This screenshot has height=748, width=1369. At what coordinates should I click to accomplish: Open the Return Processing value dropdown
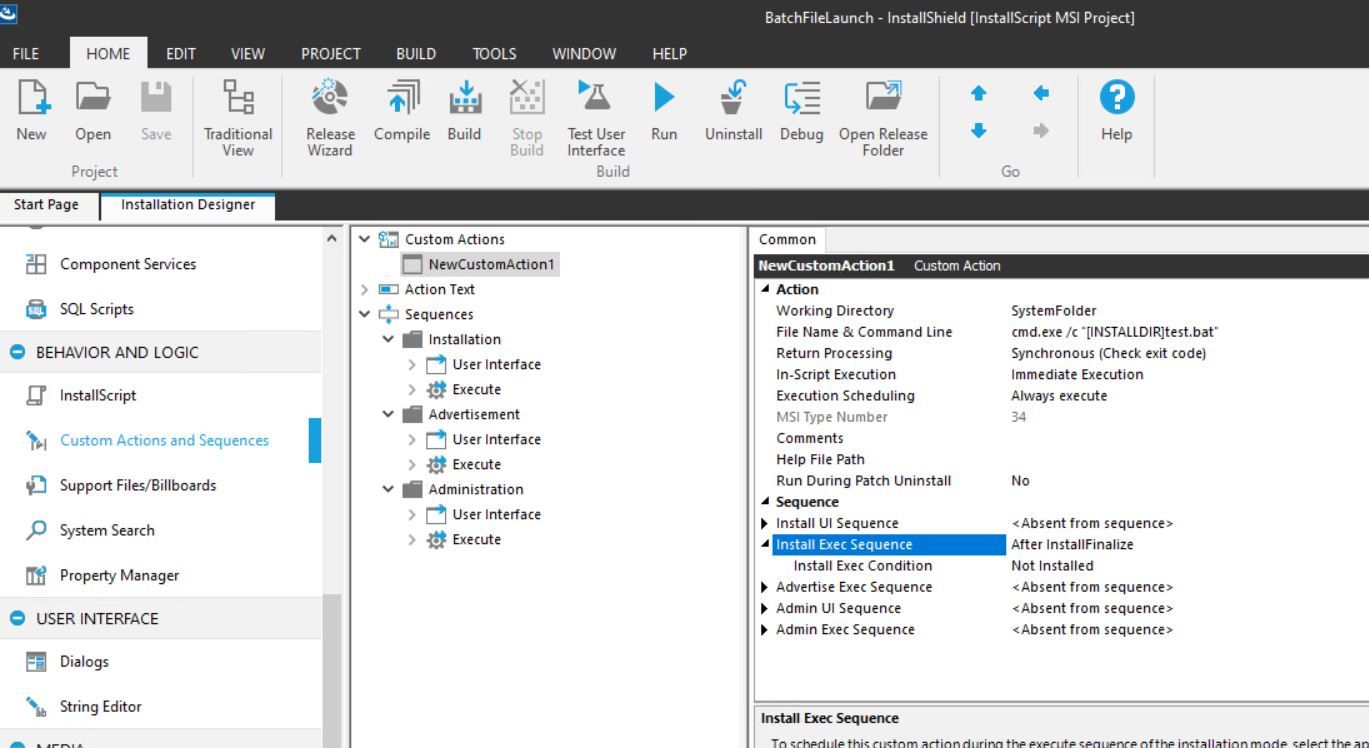[1108, 353]
